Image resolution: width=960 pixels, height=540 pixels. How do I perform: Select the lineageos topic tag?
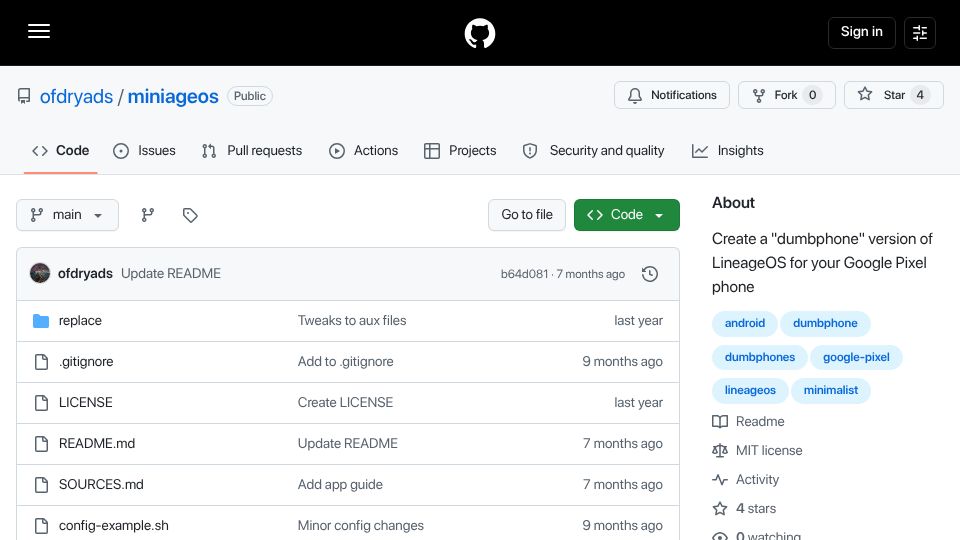pos(750,390)
